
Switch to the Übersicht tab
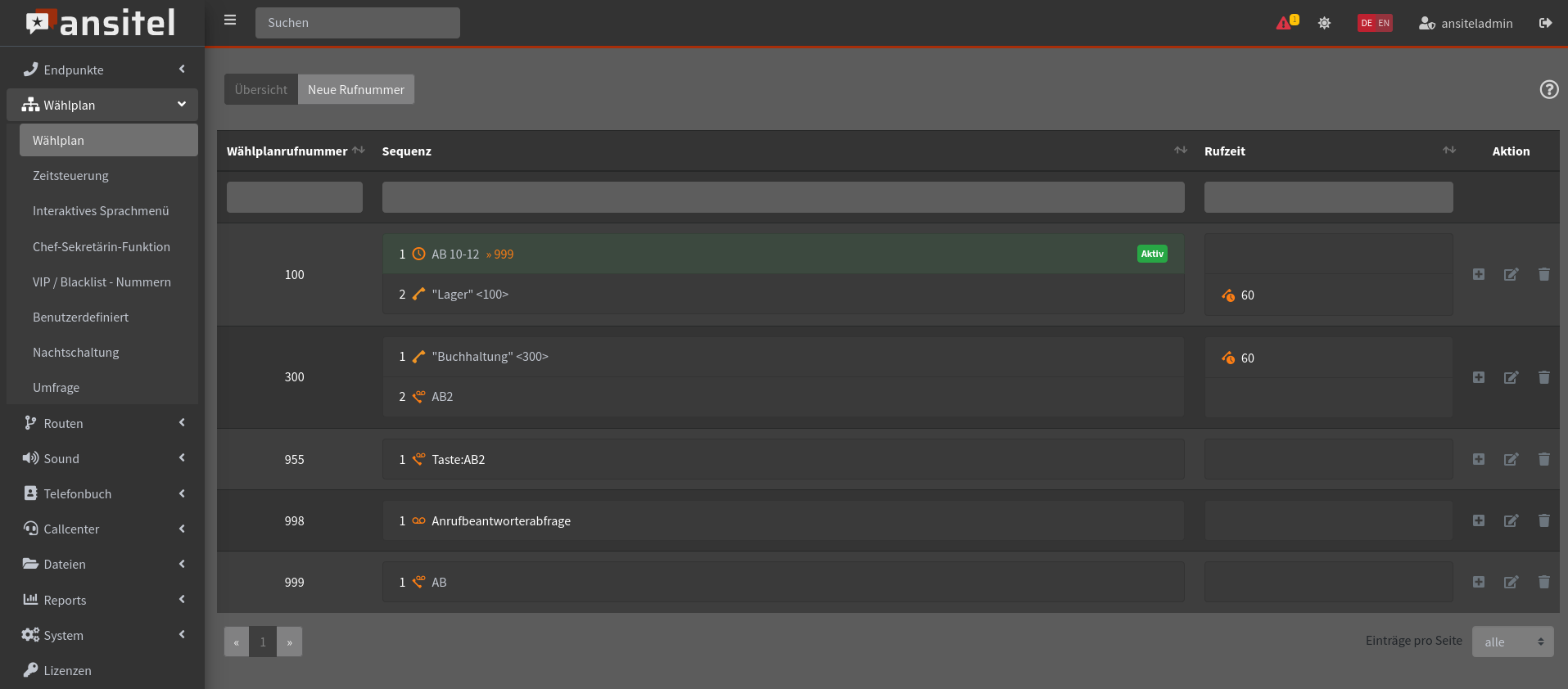[x=260, y=90]
